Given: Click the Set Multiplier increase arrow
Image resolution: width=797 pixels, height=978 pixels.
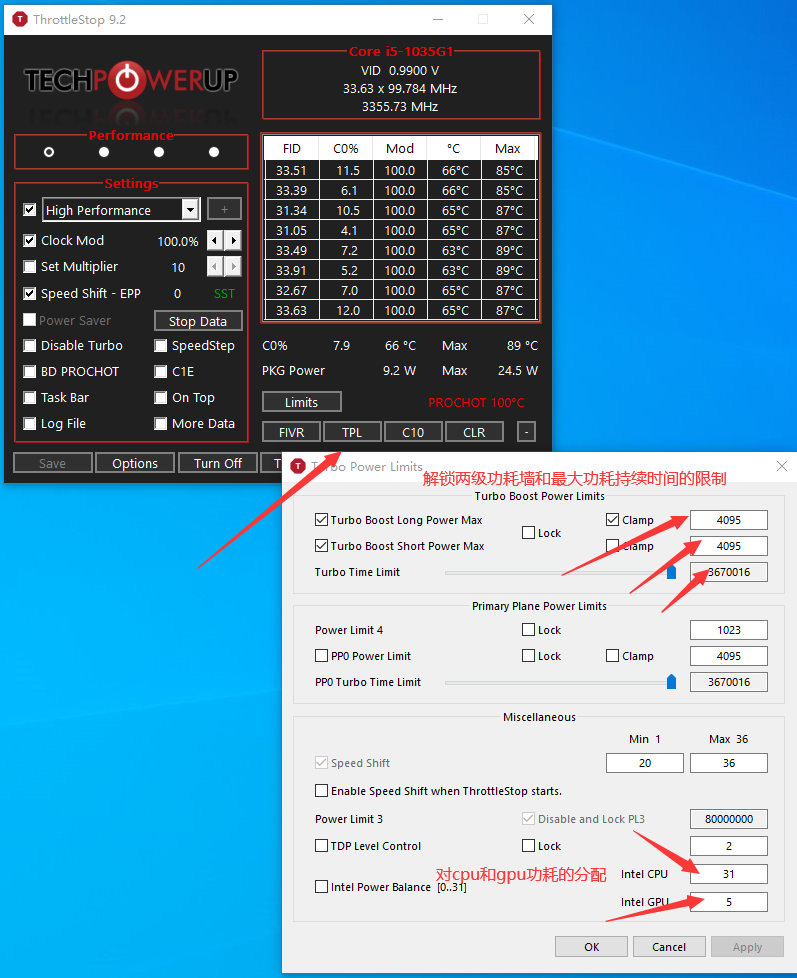Looking at the screenshot, I should coord(233,267).
